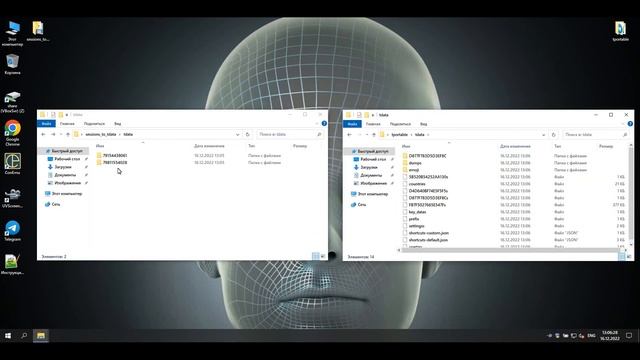Go up one level in right Explorer window
Viewport: 640px width, 360px height.
pyautogui.click(x=374, y=135)
